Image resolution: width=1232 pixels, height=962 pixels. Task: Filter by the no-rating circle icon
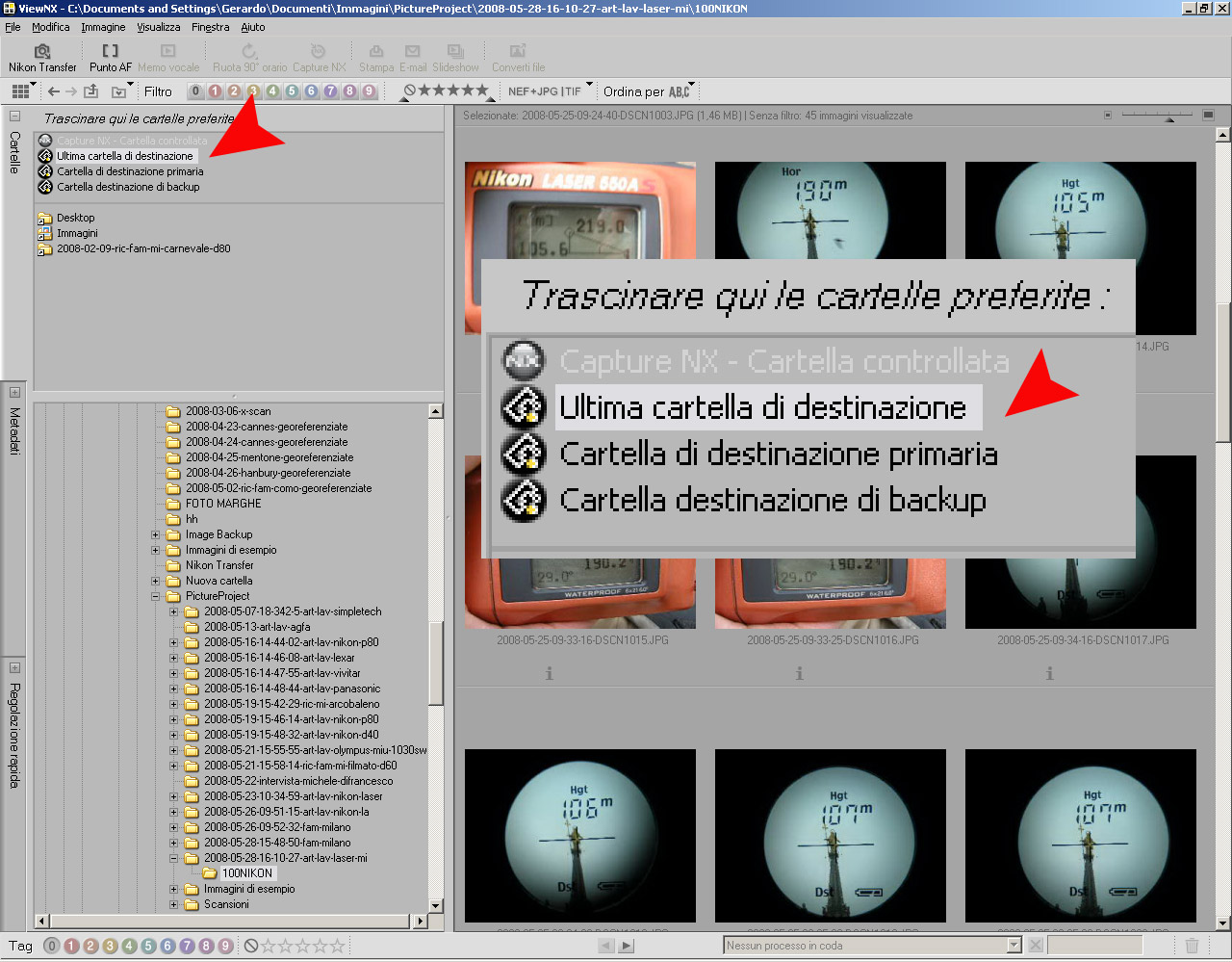[410, 91]
